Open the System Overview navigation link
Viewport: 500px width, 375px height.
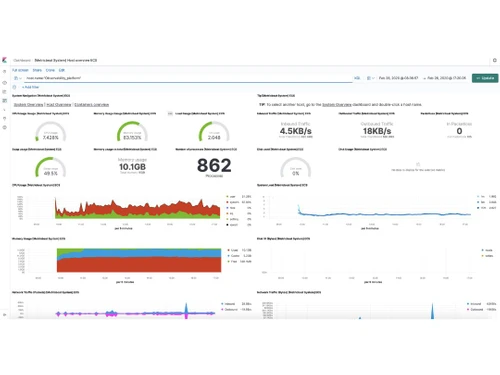coord(29,105)
